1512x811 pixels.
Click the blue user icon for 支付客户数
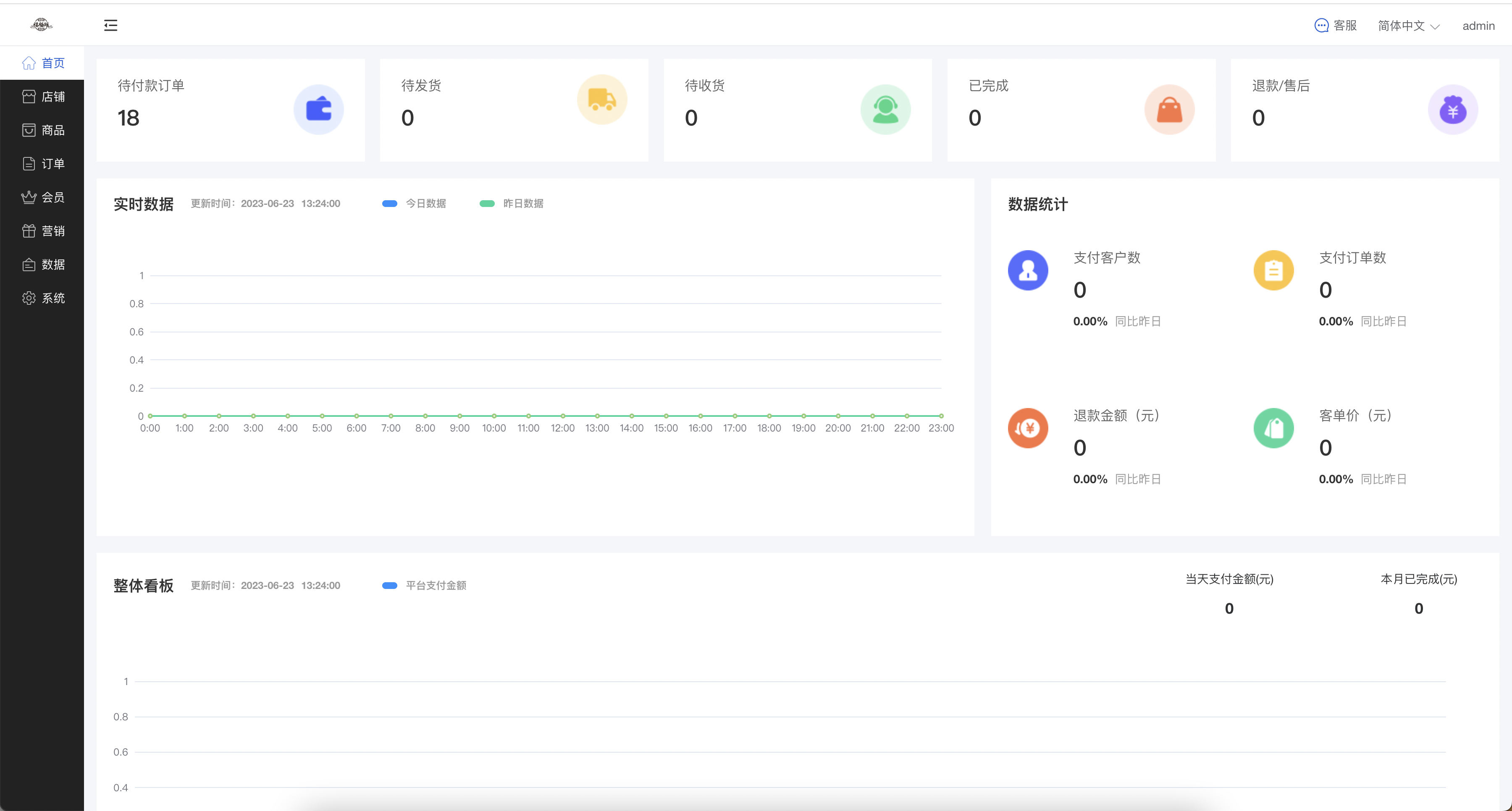click(1028, 270)
